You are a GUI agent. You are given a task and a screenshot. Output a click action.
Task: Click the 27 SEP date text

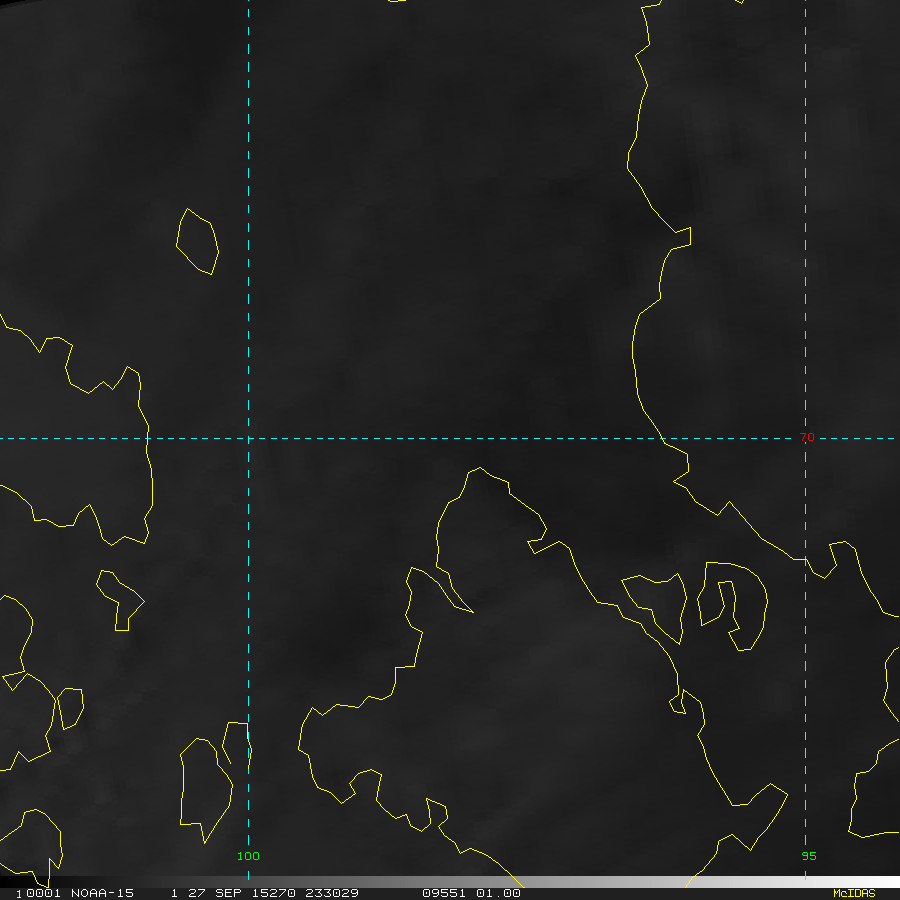coord(204,893)
